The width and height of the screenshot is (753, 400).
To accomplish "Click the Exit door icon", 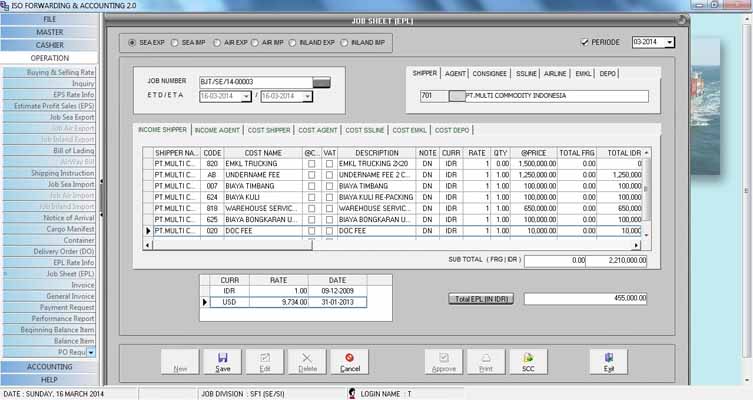I will pyautogui.click(x=608, y=361).
